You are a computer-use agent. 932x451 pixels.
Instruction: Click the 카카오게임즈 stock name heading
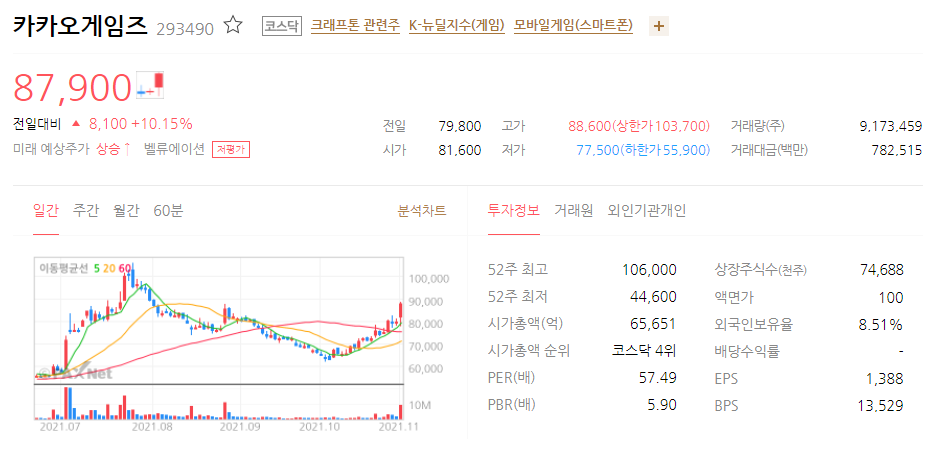tap(80, 26)
